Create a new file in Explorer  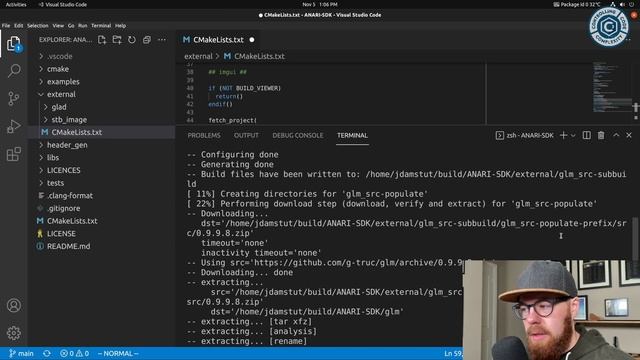tap(102, 40)
